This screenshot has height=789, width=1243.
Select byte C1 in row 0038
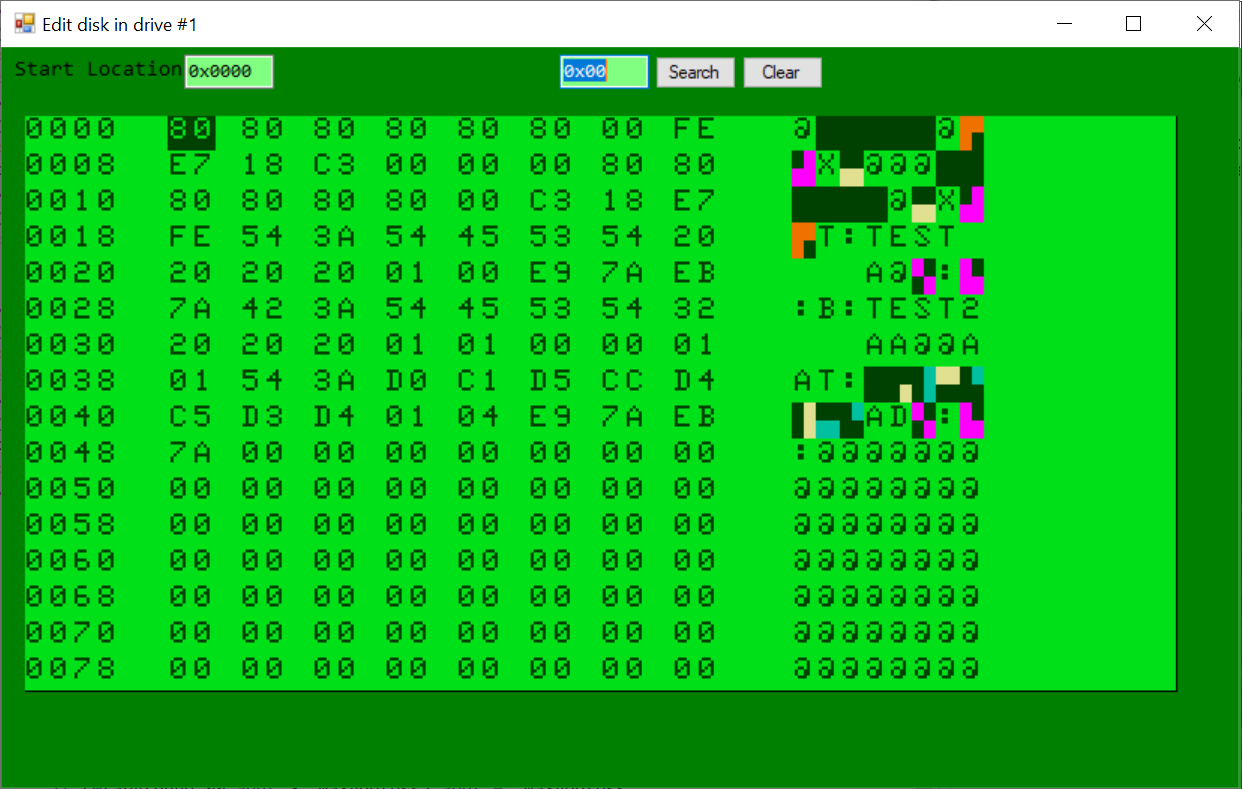479,381
